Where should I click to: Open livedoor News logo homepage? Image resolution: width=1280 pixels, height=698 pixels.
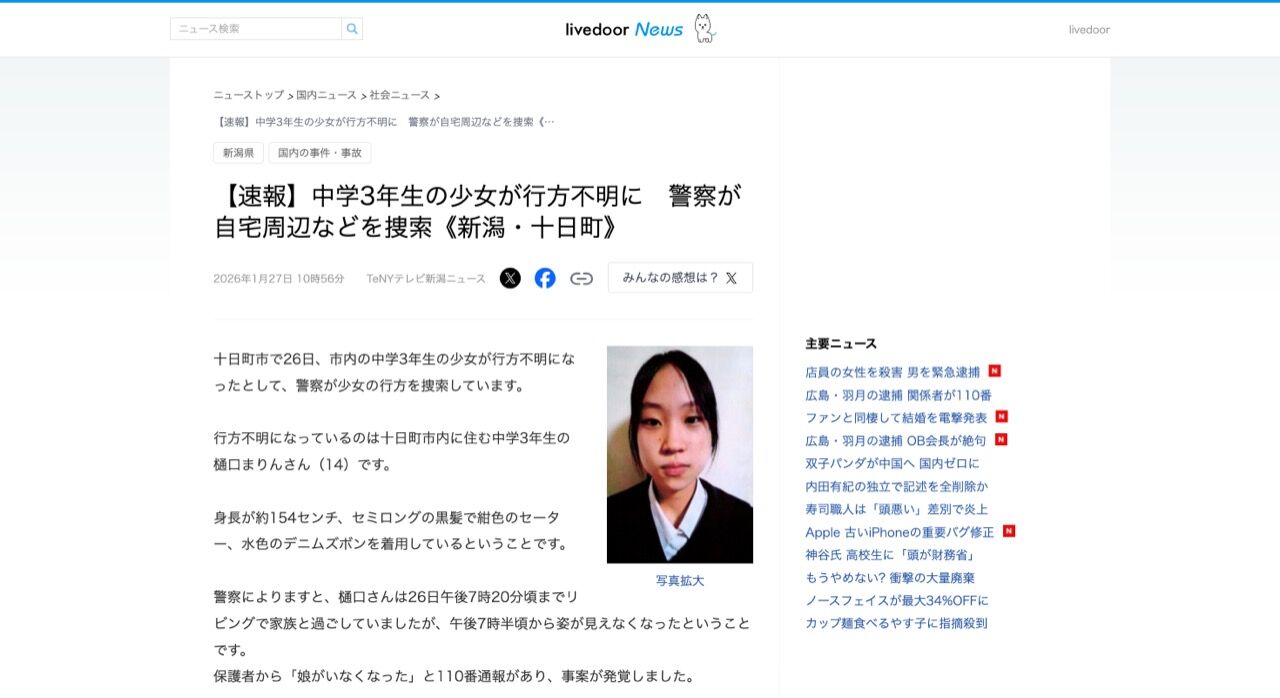(x=641, y=29)
